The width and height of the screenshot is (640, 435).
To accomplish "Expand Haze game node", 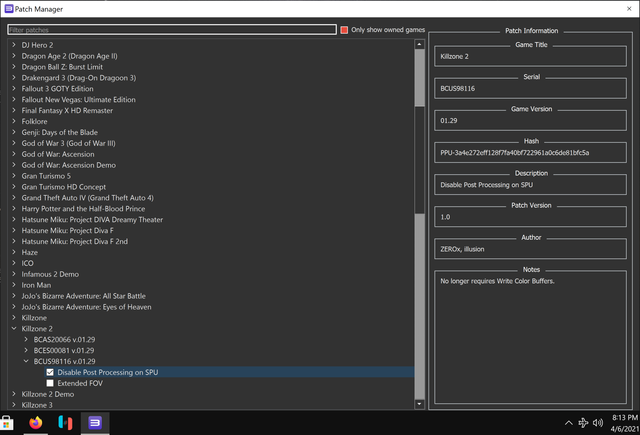I will click(14, 252).
